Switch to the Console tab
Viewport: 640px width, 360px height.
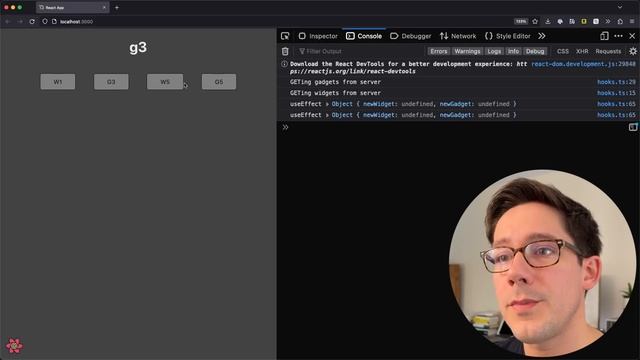pos(364,36)
